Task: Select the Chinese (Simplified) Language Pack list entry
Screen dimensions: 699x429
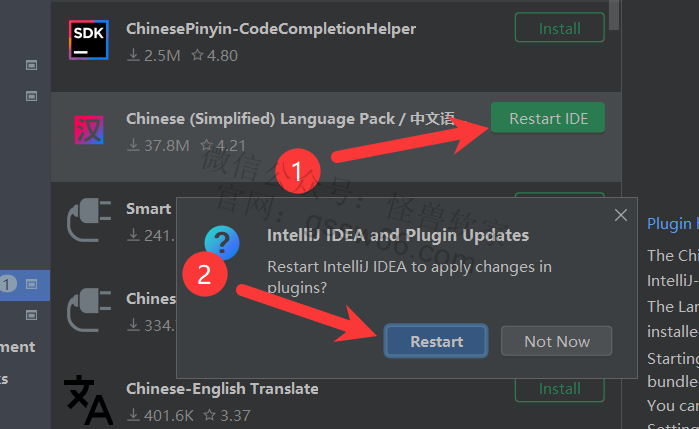Action: coord(290,119)
